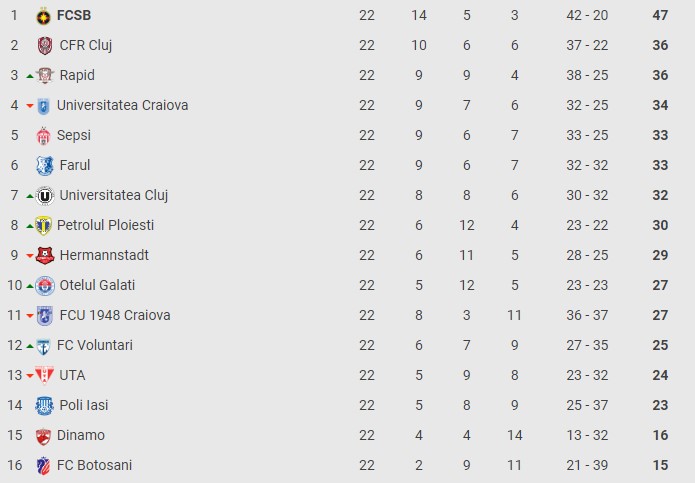The image size is (695, 483).
Task: Click the Sepsi club crest
Action: pos(43,136)
